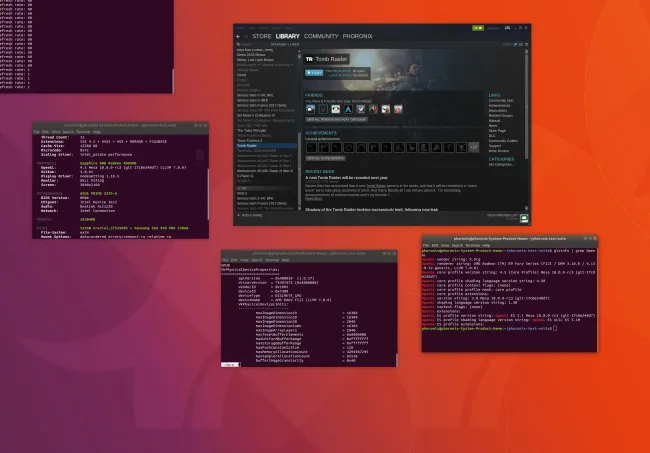Open the Big Picture controller icon
The height and width of the screenshot is (453, 650).
(507, 28)
